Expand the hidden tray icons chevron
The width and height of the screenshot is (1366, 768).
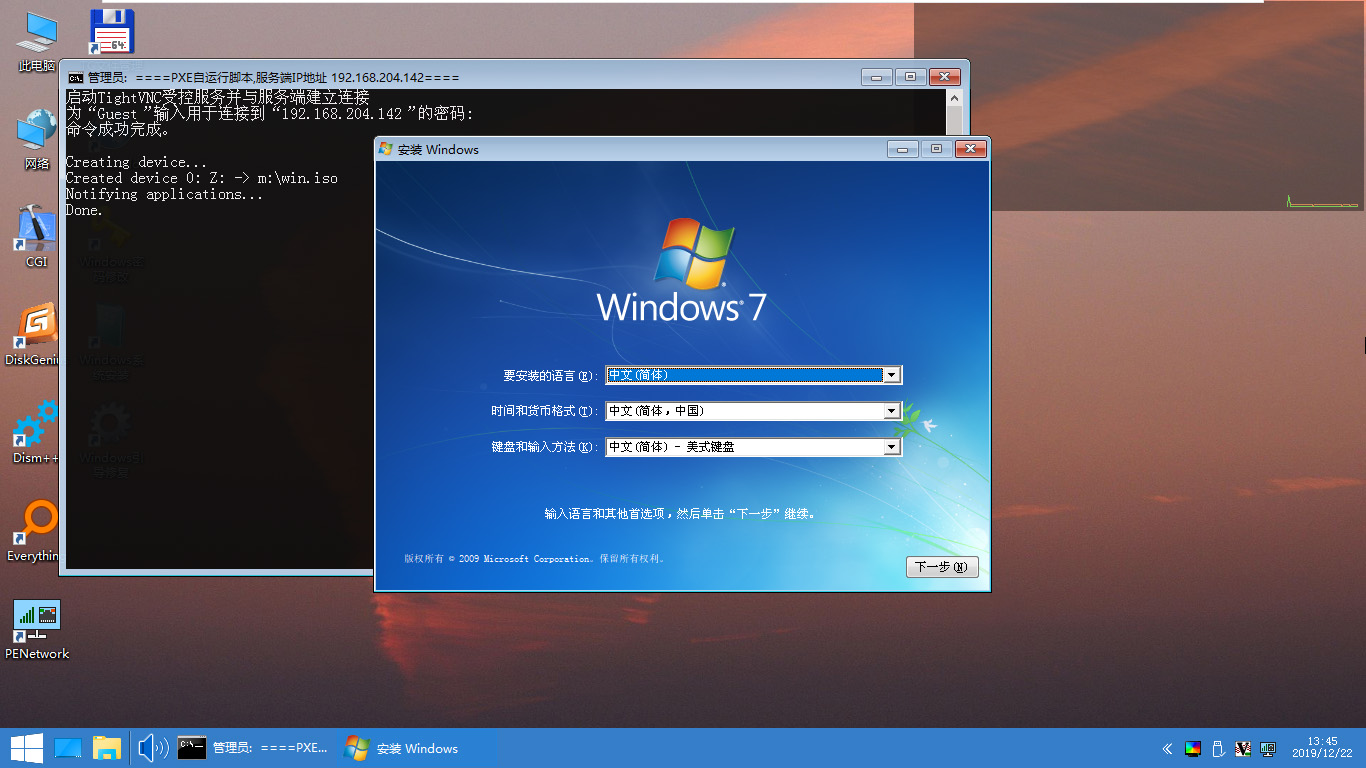(1167, 748)
